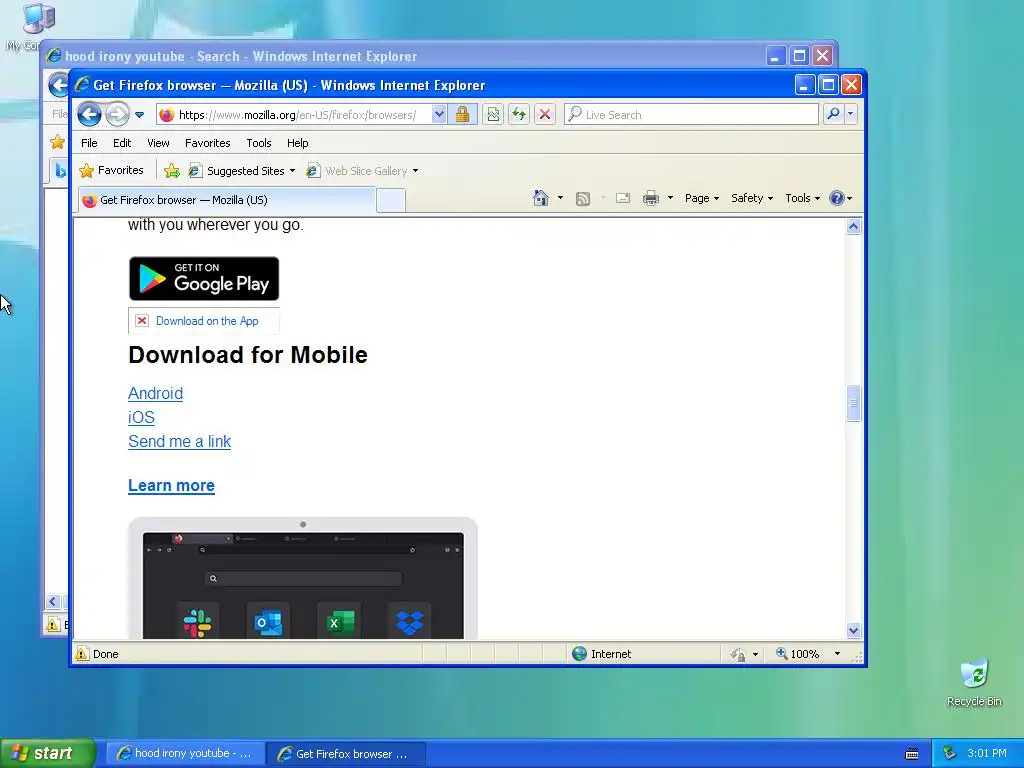Screen dimensions: 1024x768
Task: Open the iOS download link
Action: click(141, 417)
